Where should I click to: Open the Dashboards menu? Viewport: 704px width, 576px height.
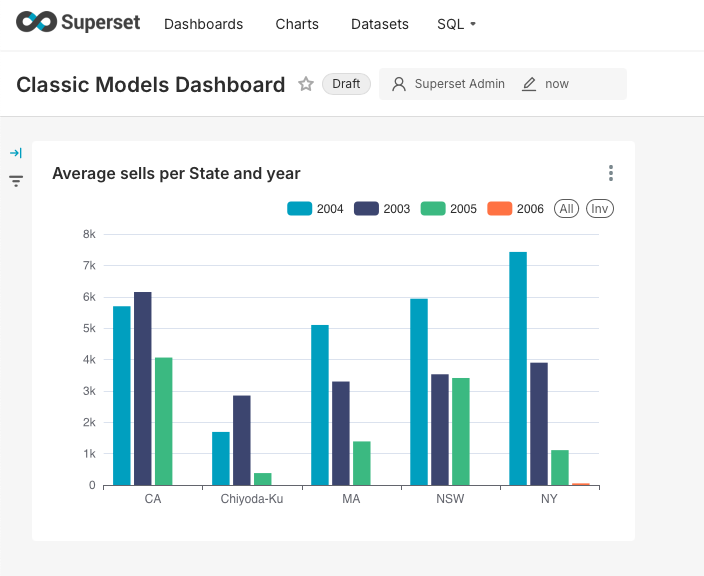[x=203, y=24]
